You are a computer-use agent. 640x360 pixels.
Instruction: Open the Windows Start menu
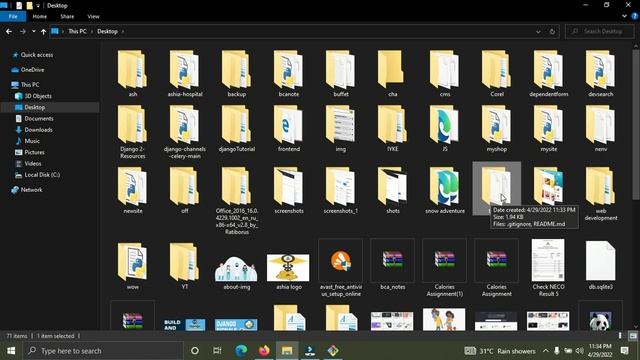pos(11,351)
